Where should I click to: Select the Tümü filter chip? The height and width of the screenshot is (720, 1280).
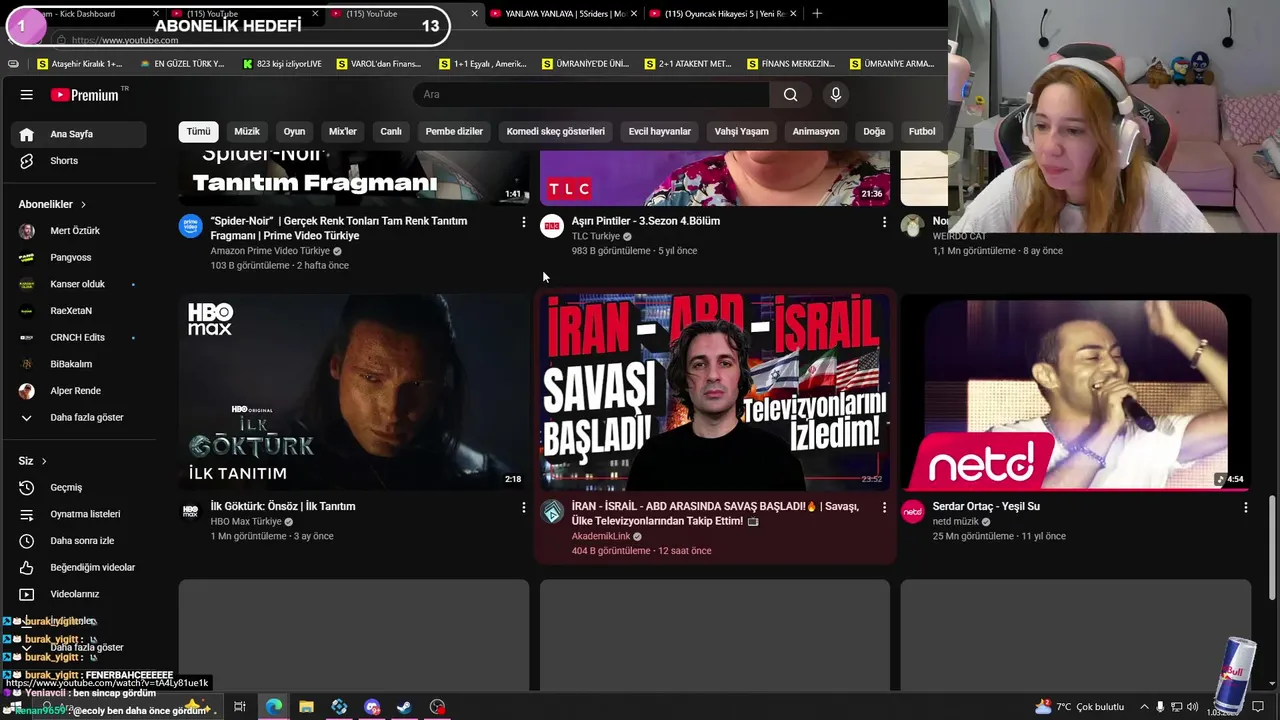point(198,132)
